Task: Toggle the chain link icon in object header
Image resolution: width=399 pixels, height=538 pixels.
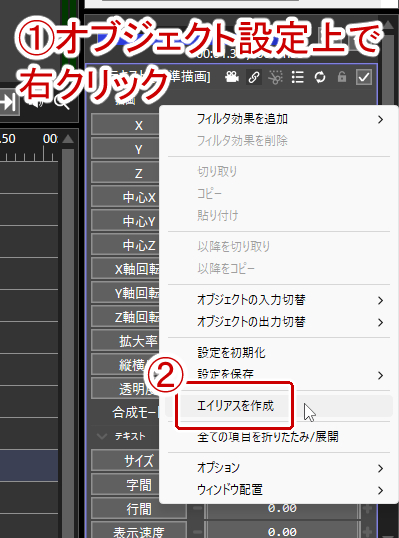Action: (254, 77)
